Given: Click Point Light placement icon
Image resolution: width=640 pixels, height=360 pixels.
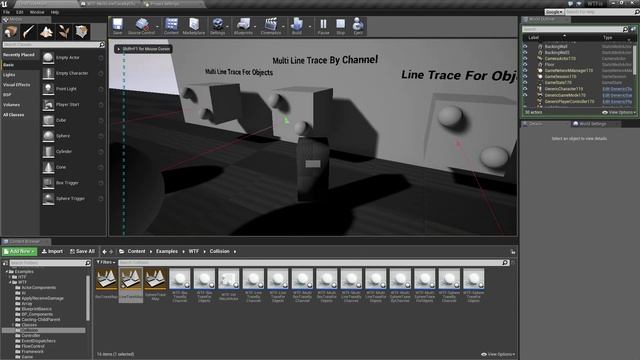Looking at the screenshot, I should 48,89.
